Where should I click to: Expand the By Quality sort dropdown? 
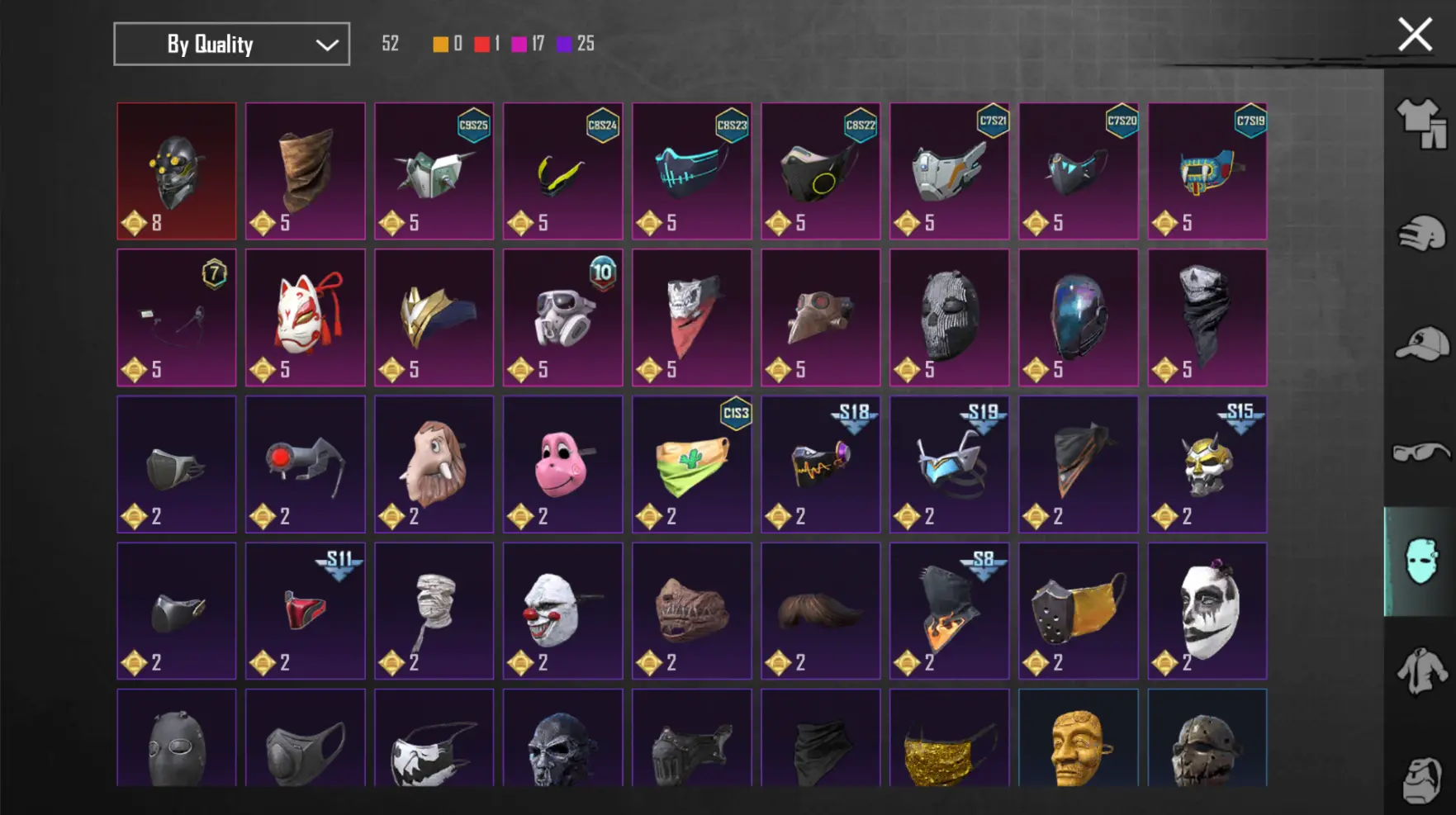pos(231,44)
